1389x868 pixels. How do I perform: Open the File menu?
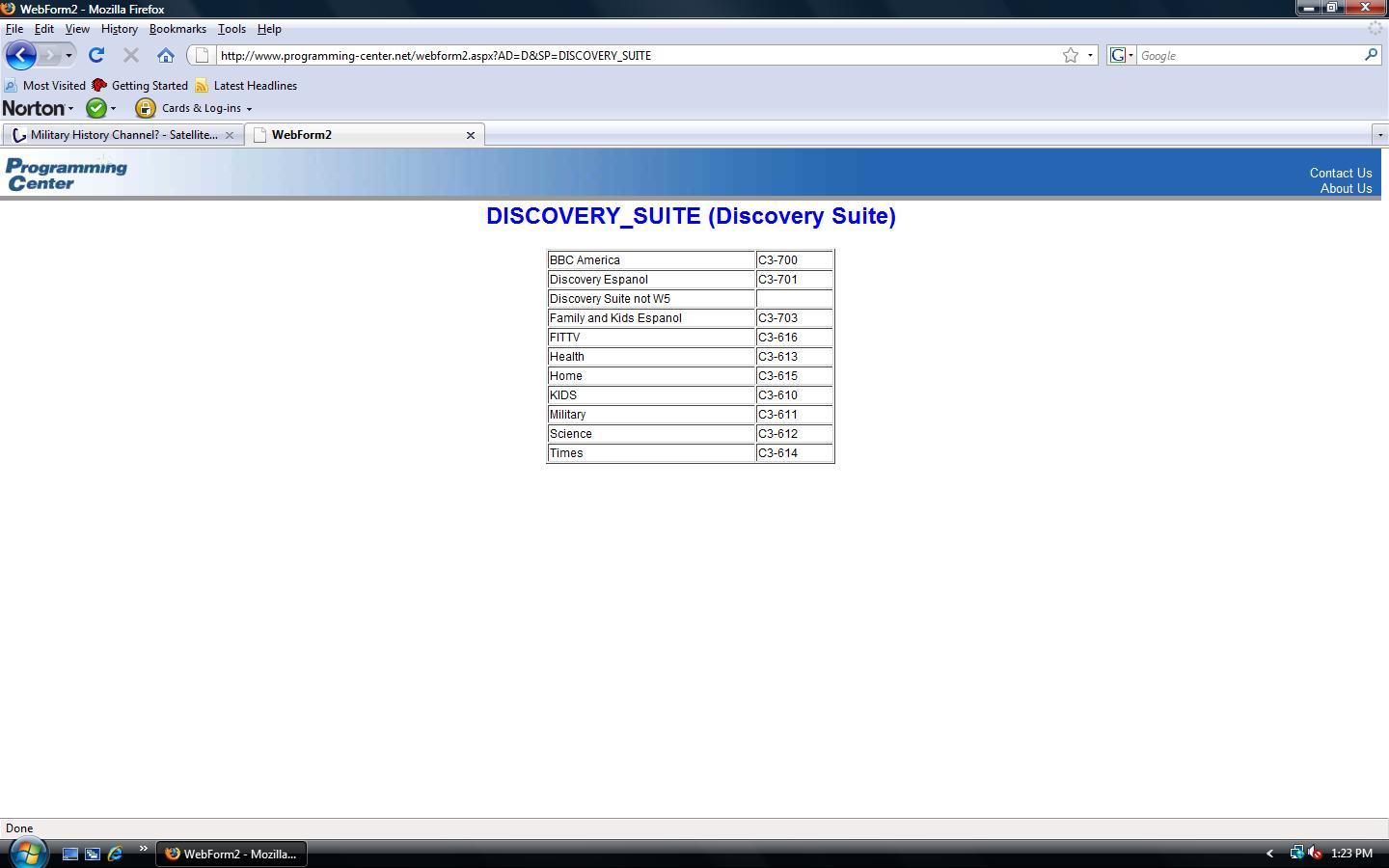pos(14,29)
